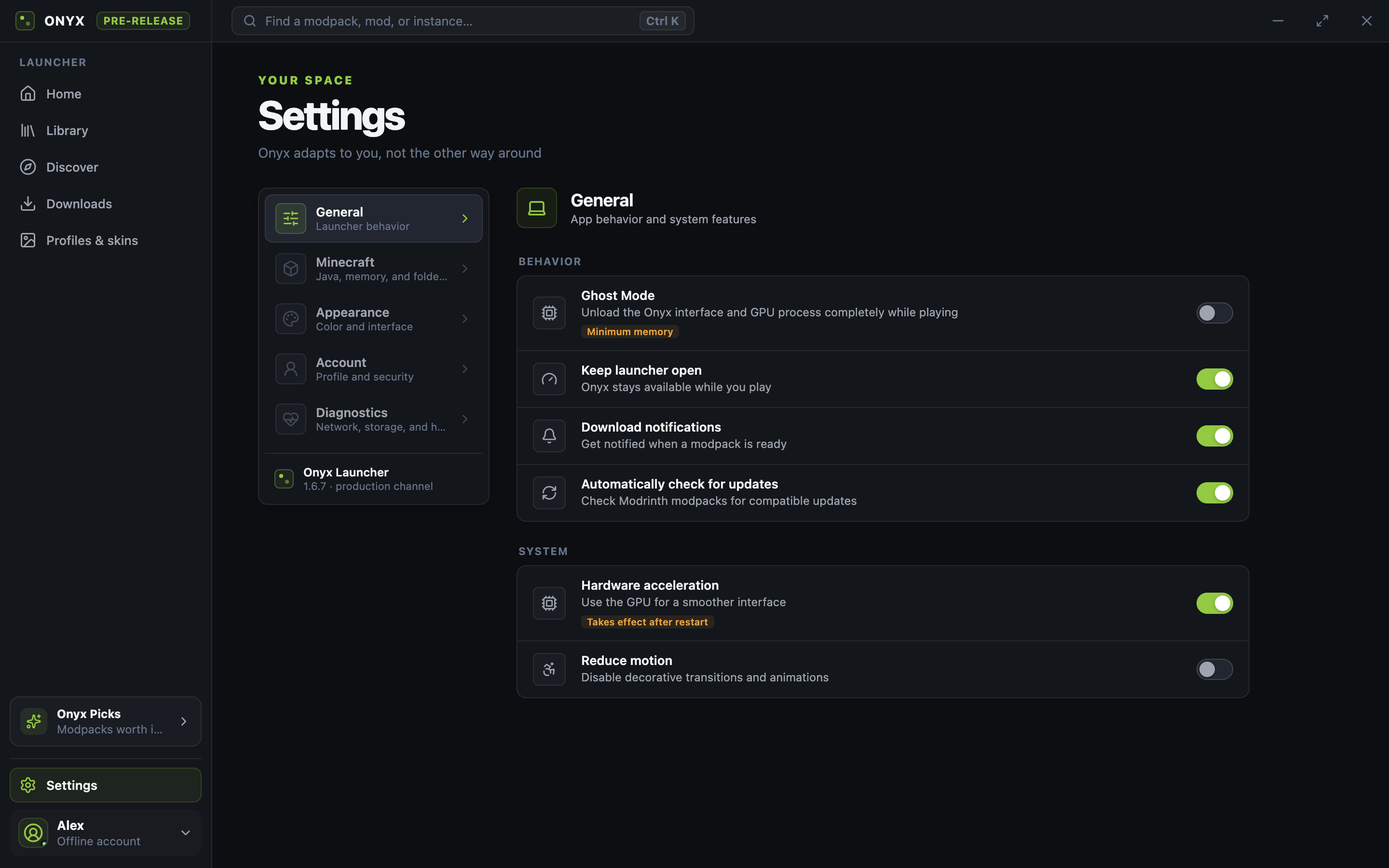Open the Onyx Picks card
This screenshot has height=868, width=1389.
[x=106, y=721]
